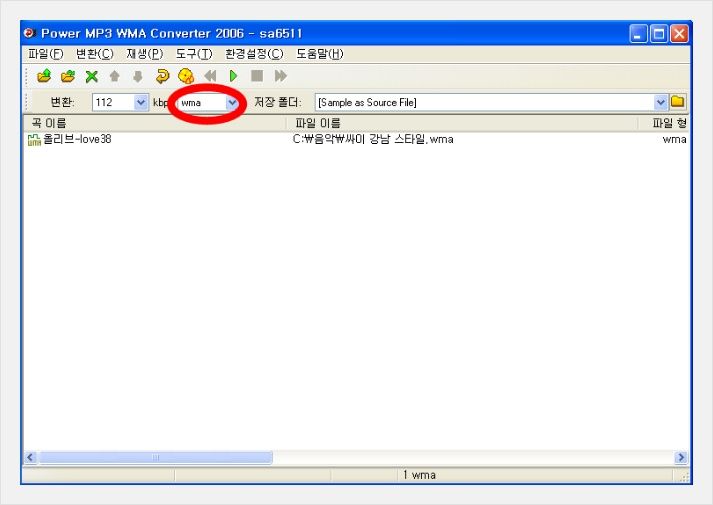Remove selected file with green X icon
Screen dimensions: 713x505
(92, 76)
